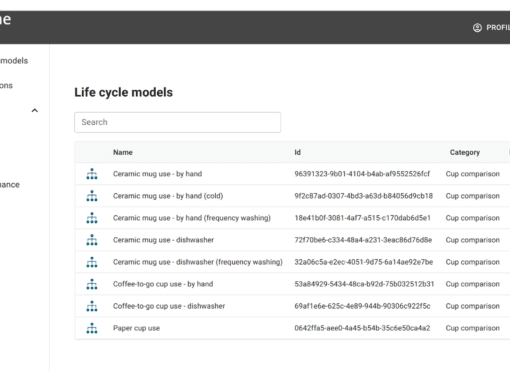
Task: Open the models item in the sidebar
Action: pyautogui.click(x=14, y=61)
